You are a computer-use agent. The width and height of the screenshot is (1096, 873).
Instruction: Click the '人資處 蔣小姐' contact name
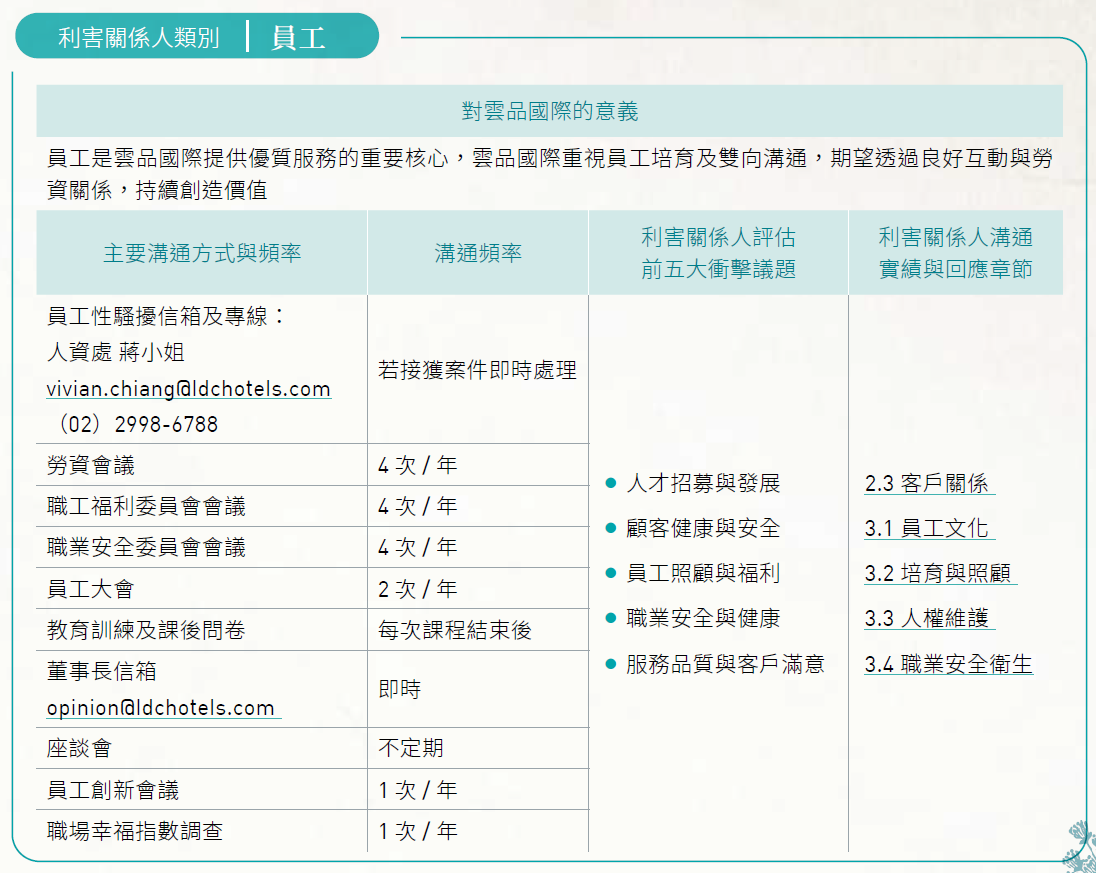point(115,352)
